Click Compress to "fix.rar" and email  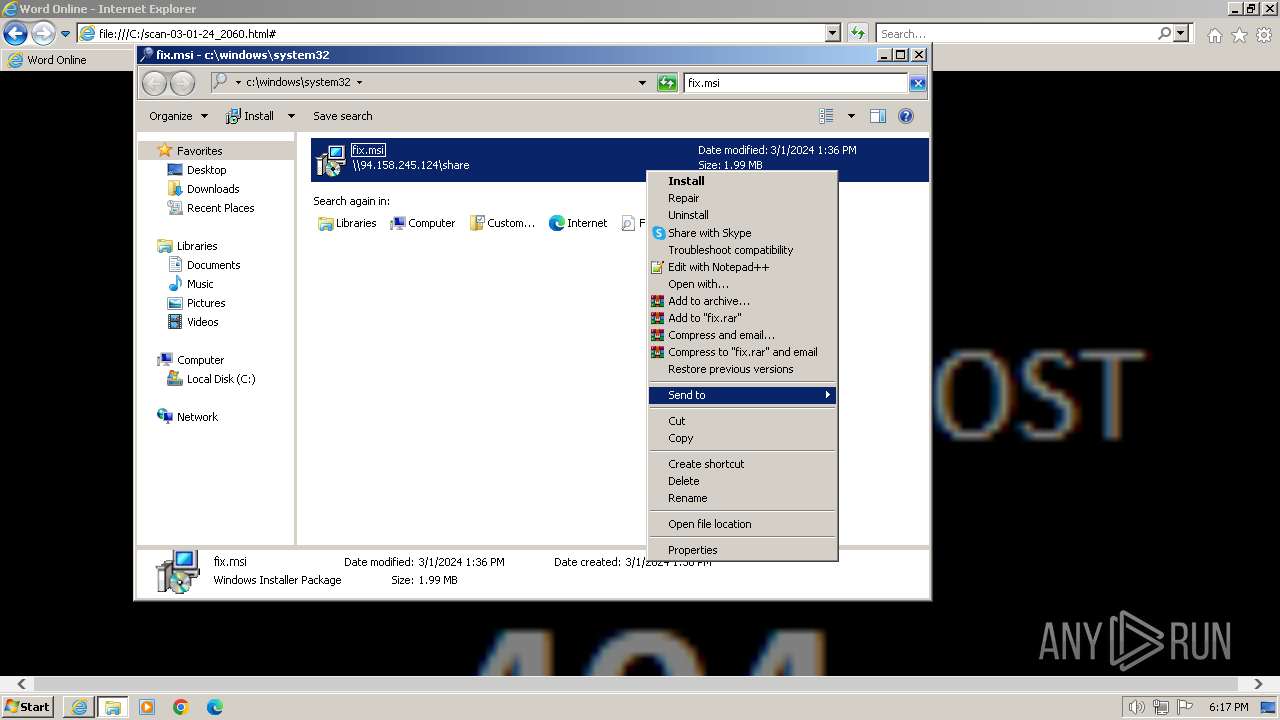click(742, 352)
